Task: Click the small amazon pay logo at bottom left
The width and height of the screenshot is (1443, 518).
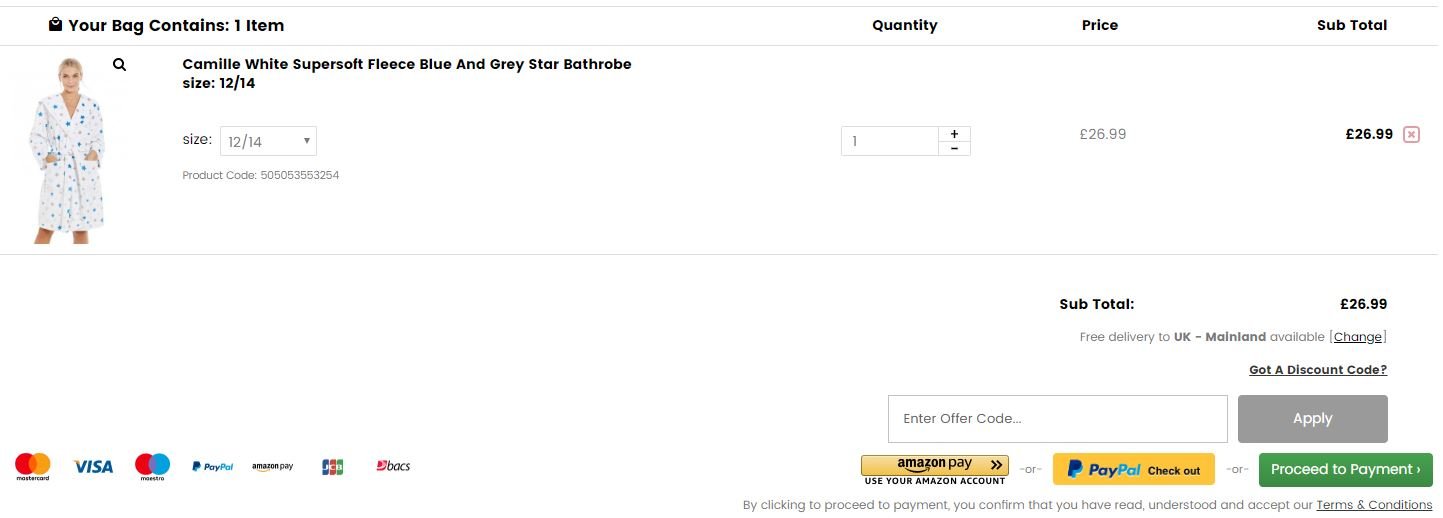Action: tap(272, 467)
